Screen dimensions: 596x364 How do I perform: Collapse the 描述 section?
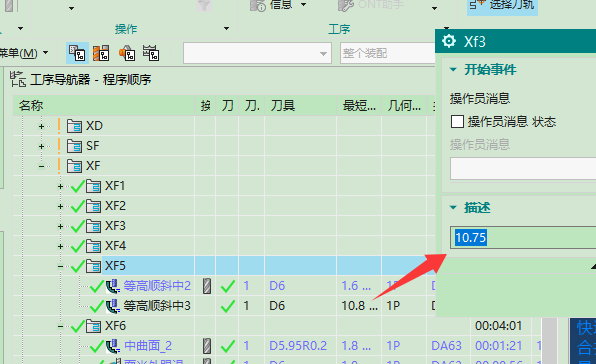453,207
